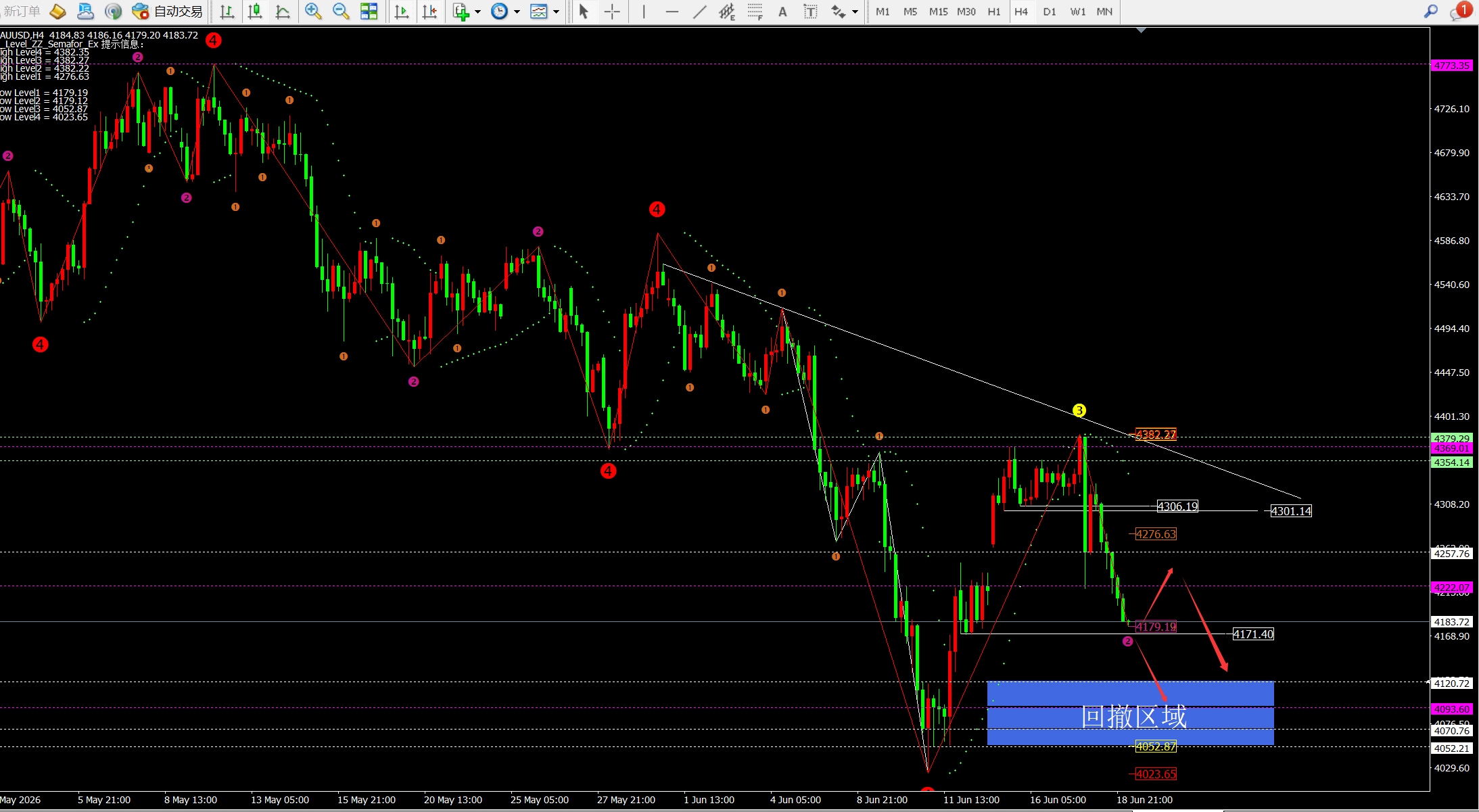The width and height of the screenshot is (1479, 812).
Task: Click the chart templates icon
Action: [538, 11]
